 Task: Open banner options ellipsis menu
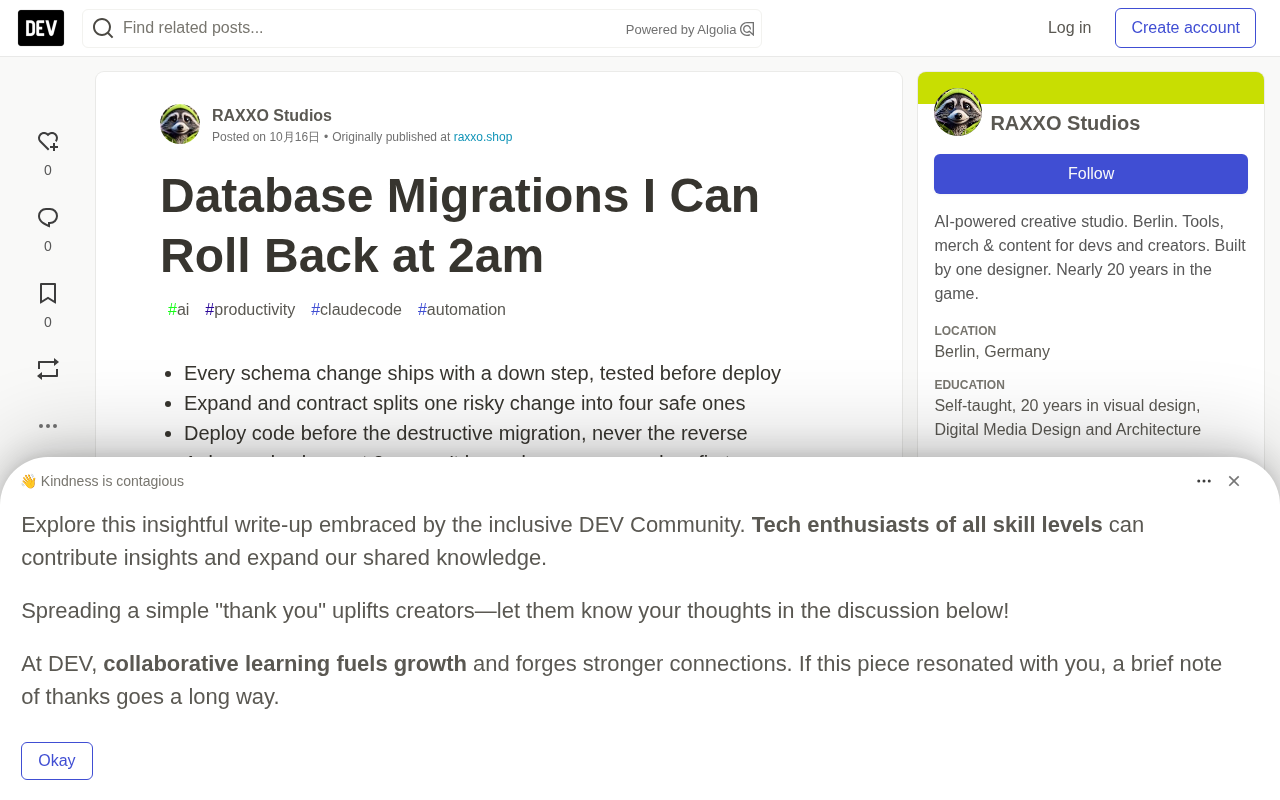(x=1204, y=481)
